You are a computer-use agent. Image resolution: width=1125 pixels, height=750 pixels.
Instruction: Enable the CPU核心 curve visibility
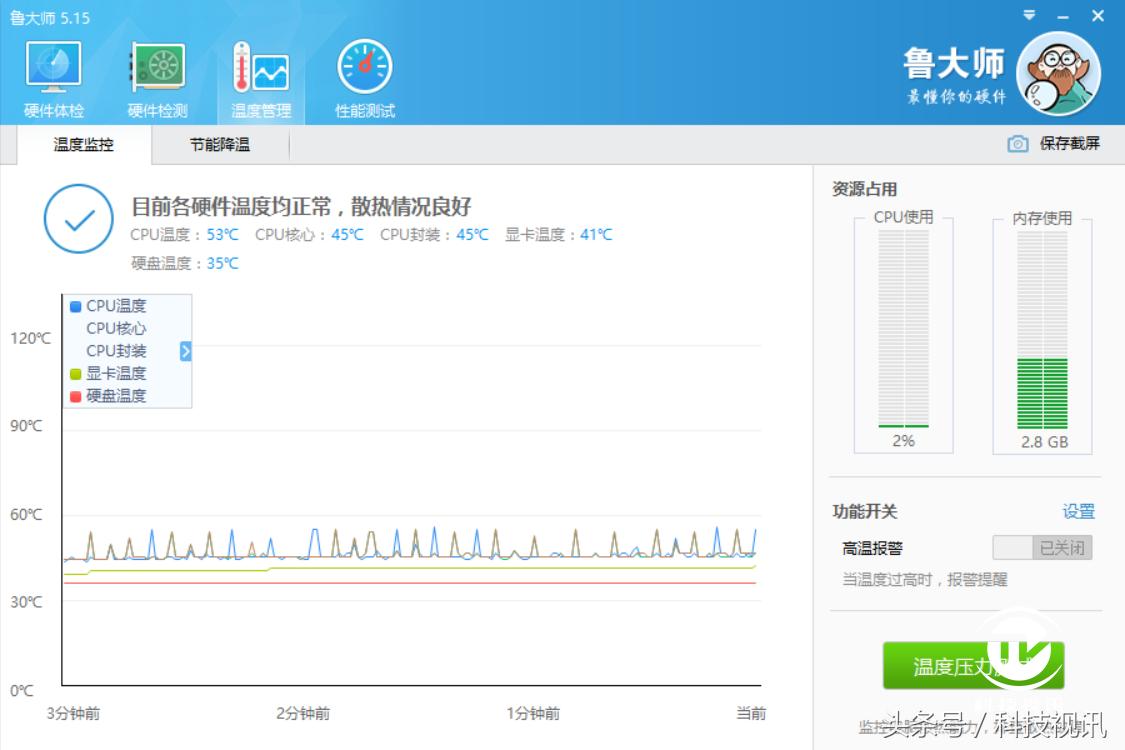[x=111, y=328]
